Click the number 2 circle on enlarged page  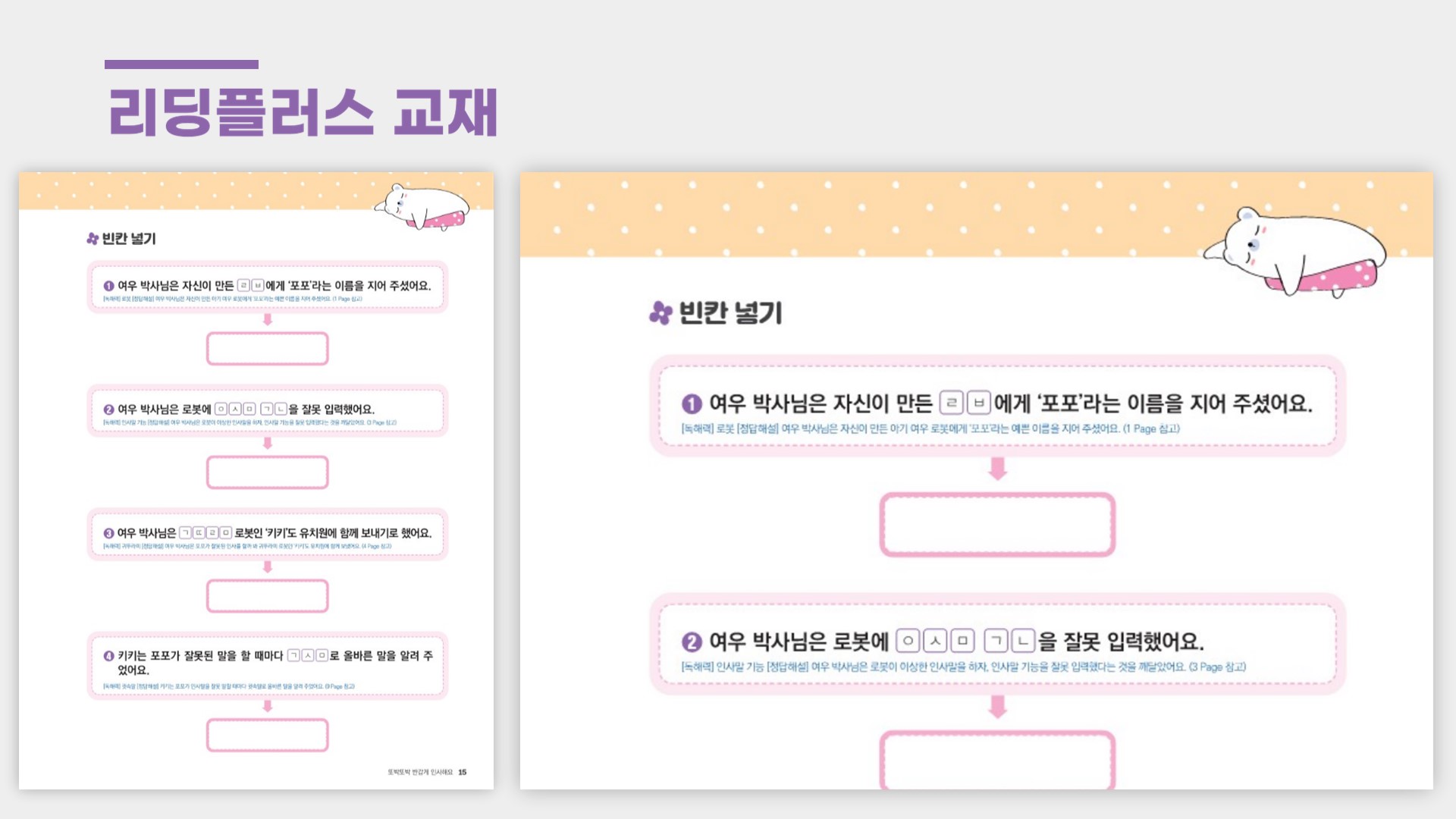[691, 642]
